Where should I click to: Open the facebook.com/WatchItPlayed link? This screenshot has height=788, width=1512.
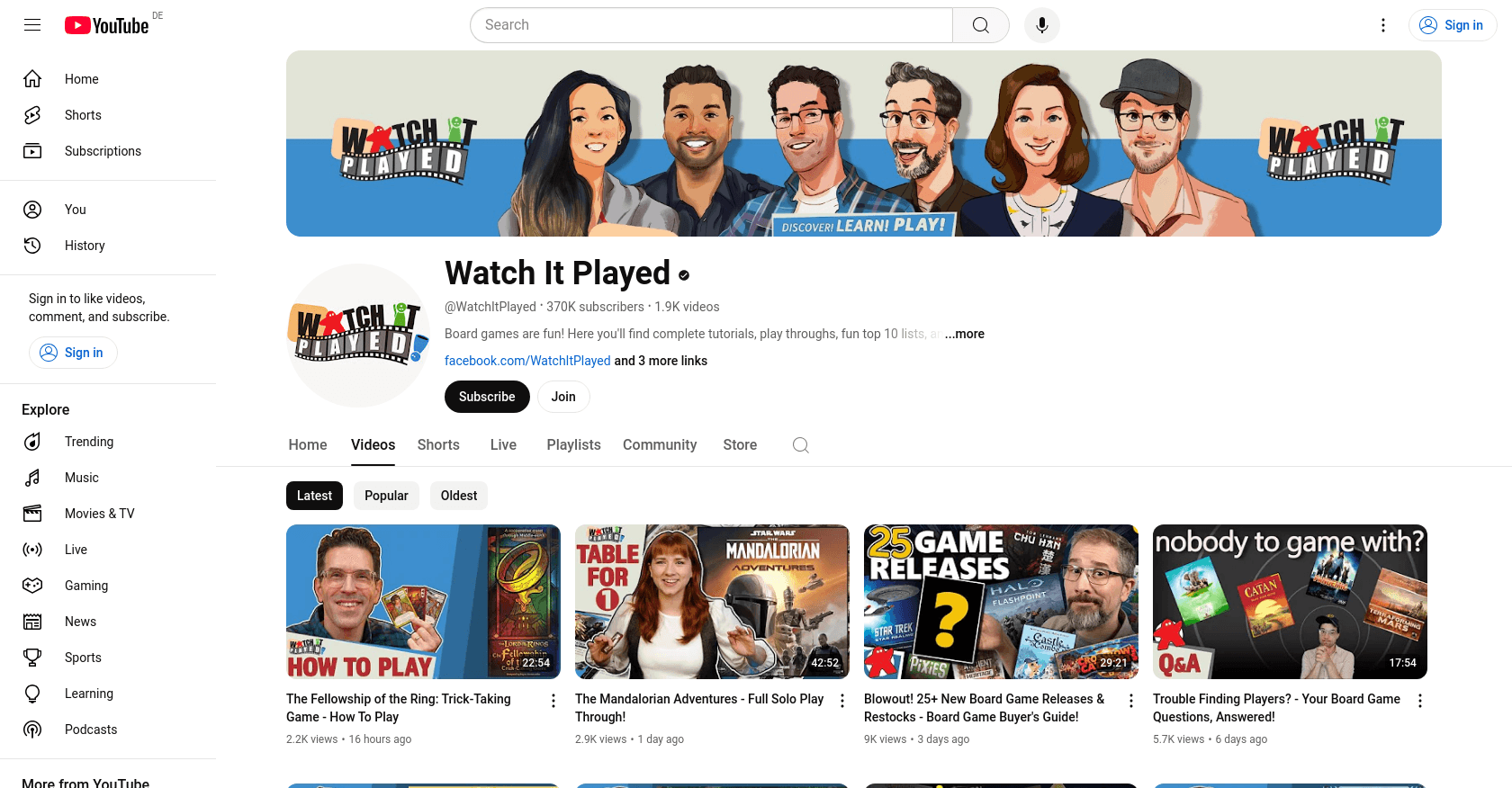(x=527, y=361)
